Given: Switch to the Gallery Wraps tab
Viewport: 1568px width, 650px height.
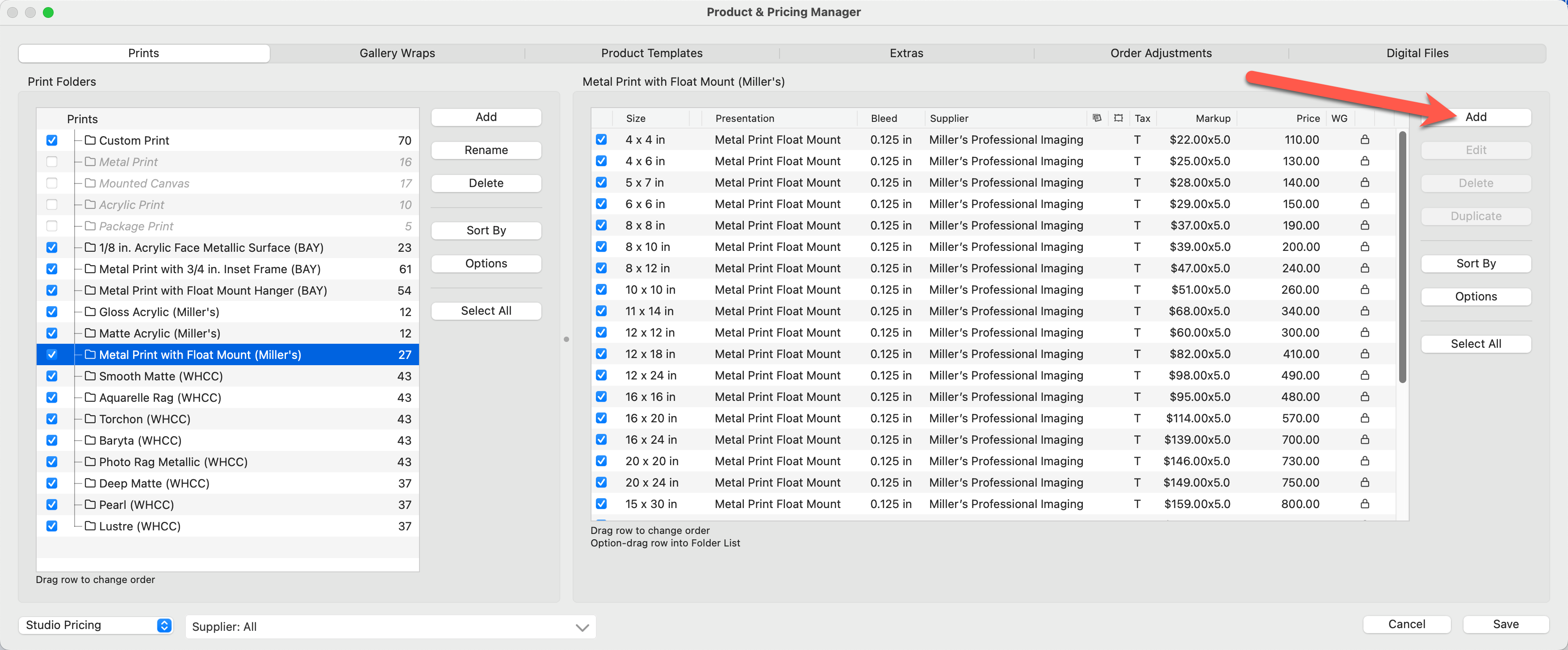Looking at the screenshot, I should coord(397,54).
